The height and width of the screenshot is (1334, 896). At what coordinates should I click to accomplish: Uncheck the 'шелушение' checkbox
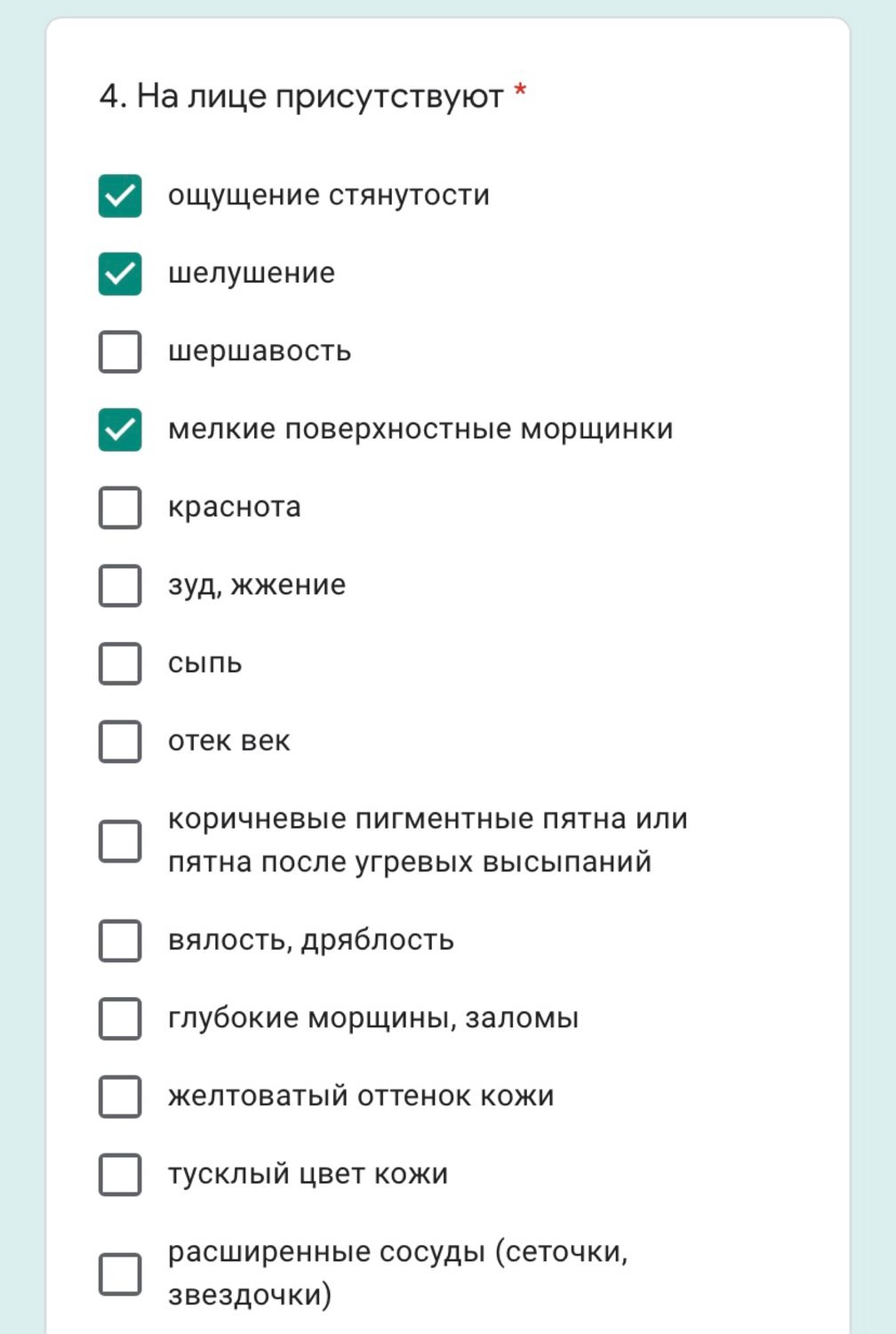pyautogui.click(x=120, y=274)
